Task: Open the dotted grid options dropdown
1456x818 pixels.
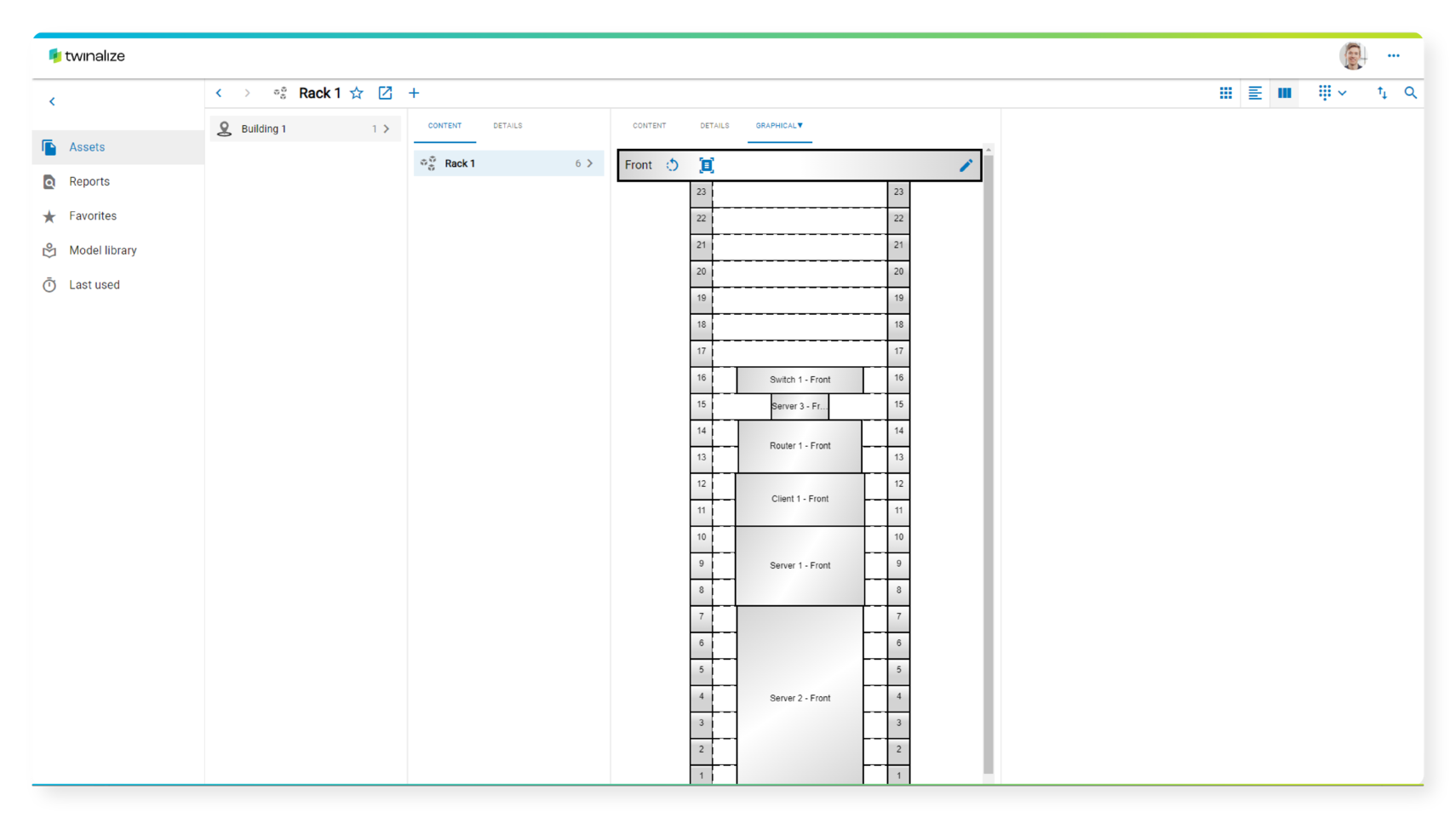Action: (x=1332, y=94)
